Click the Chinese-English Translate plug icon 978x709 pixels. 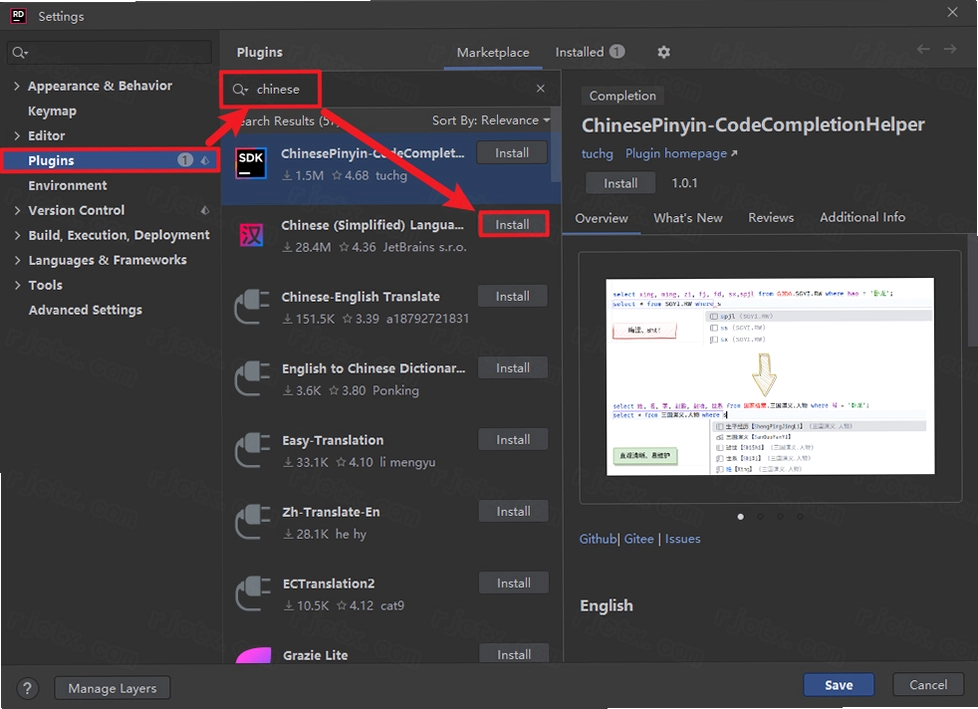252,307
